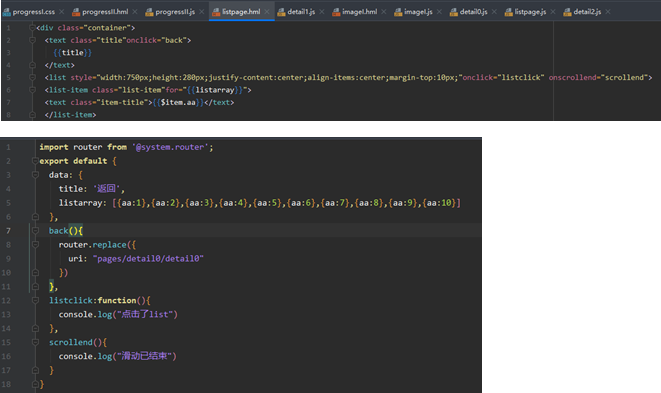Close the detail0.js tab
661x393 pixels.
pos(494,12)
